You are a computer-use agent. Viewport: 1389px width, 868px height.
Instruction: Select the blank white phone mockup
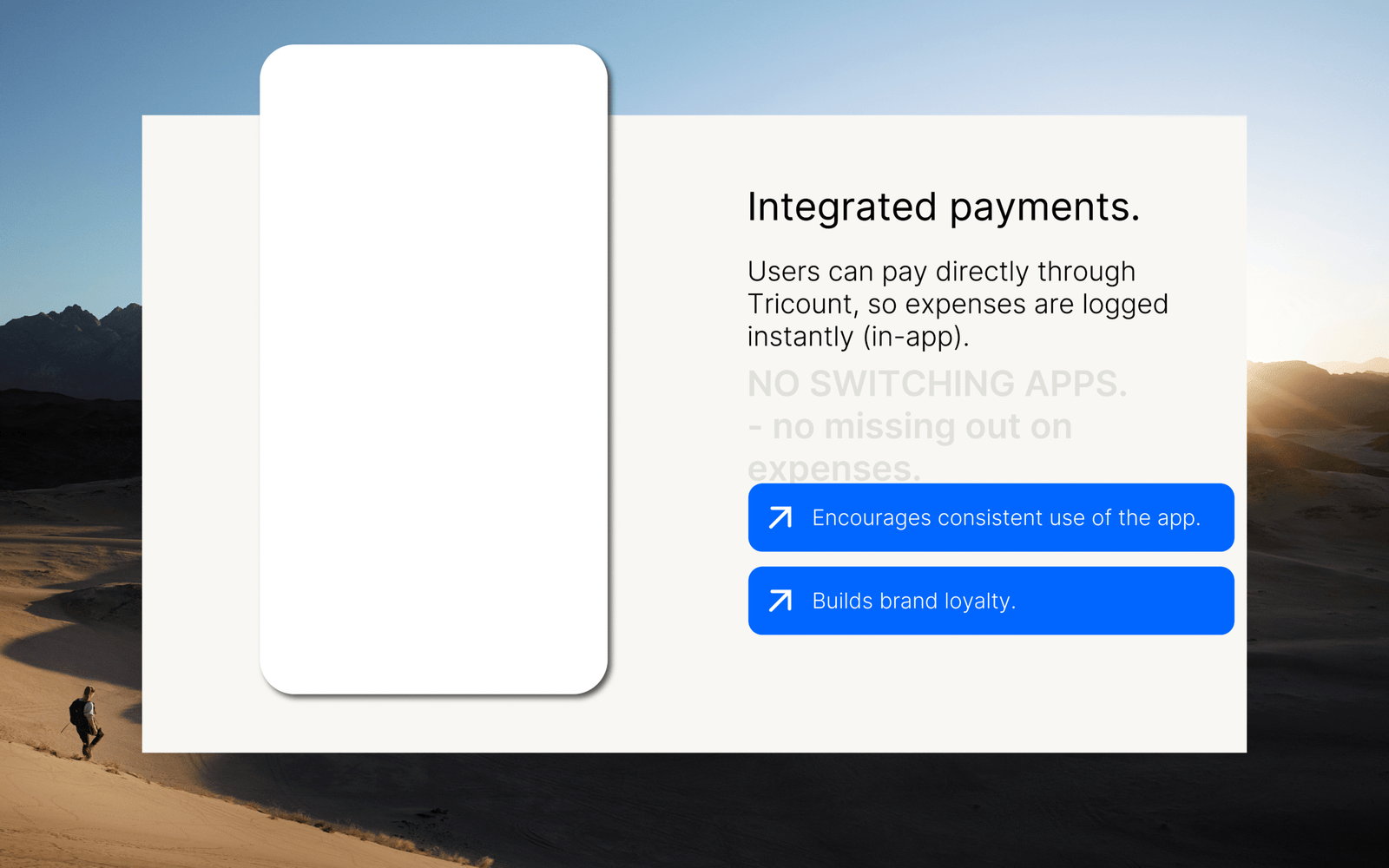[x=433, y=369]
